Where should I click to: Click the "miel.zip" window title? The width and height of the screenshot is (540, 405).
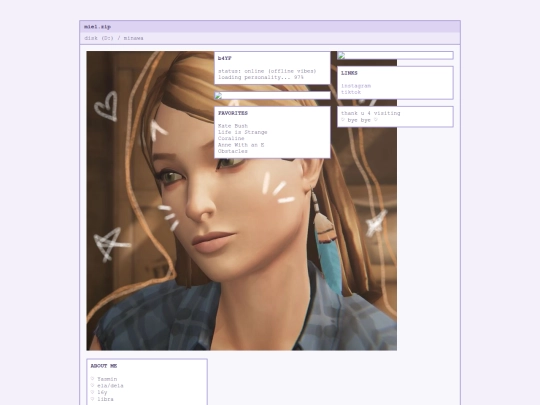click(x=97, y=27)
